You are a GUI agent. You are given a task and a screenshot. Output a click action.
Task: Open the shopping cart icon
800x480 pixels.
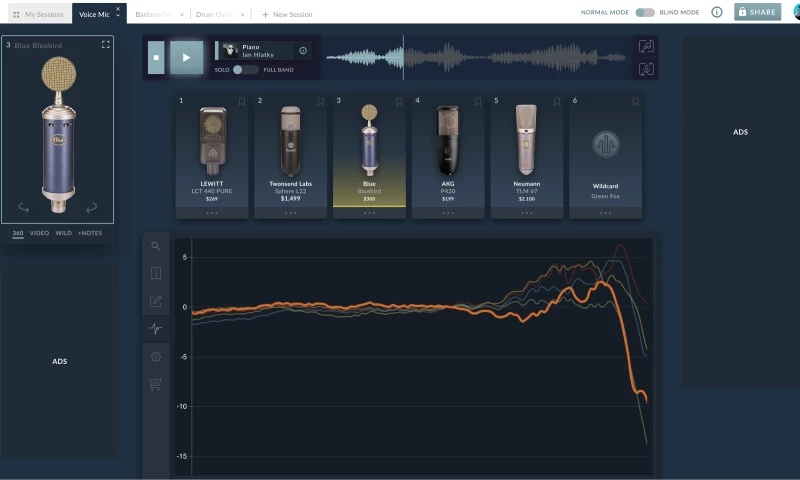click(x=155, y=384)
